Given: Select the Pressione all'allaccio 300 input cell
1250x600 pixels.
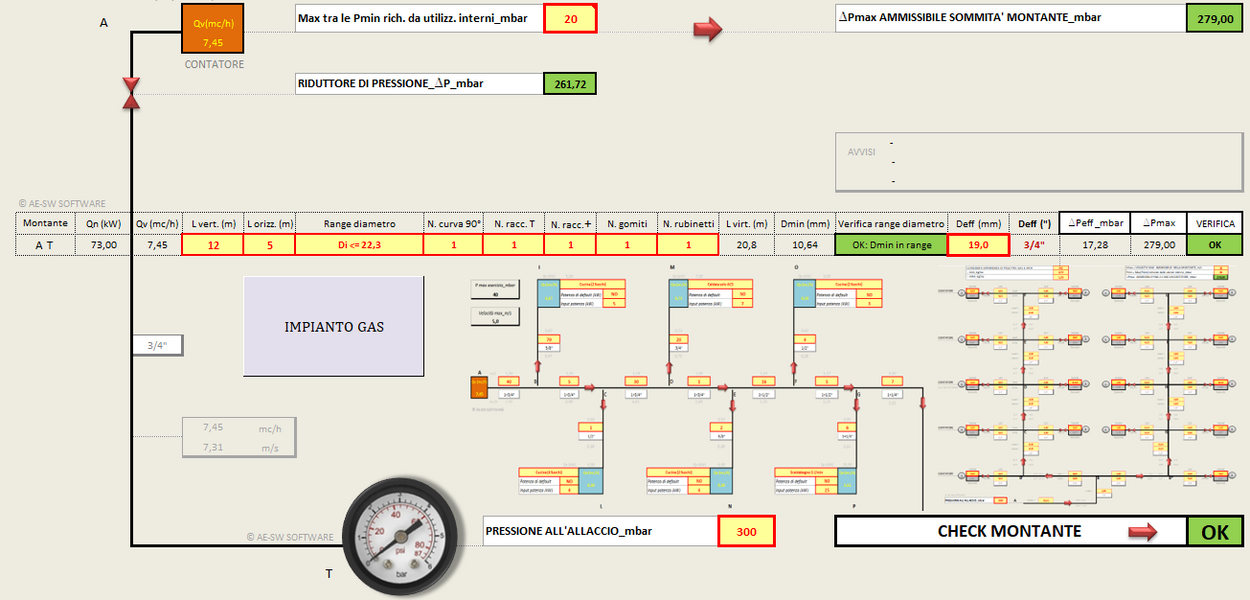Looking at the screenshot, I should tap(746, 531).
